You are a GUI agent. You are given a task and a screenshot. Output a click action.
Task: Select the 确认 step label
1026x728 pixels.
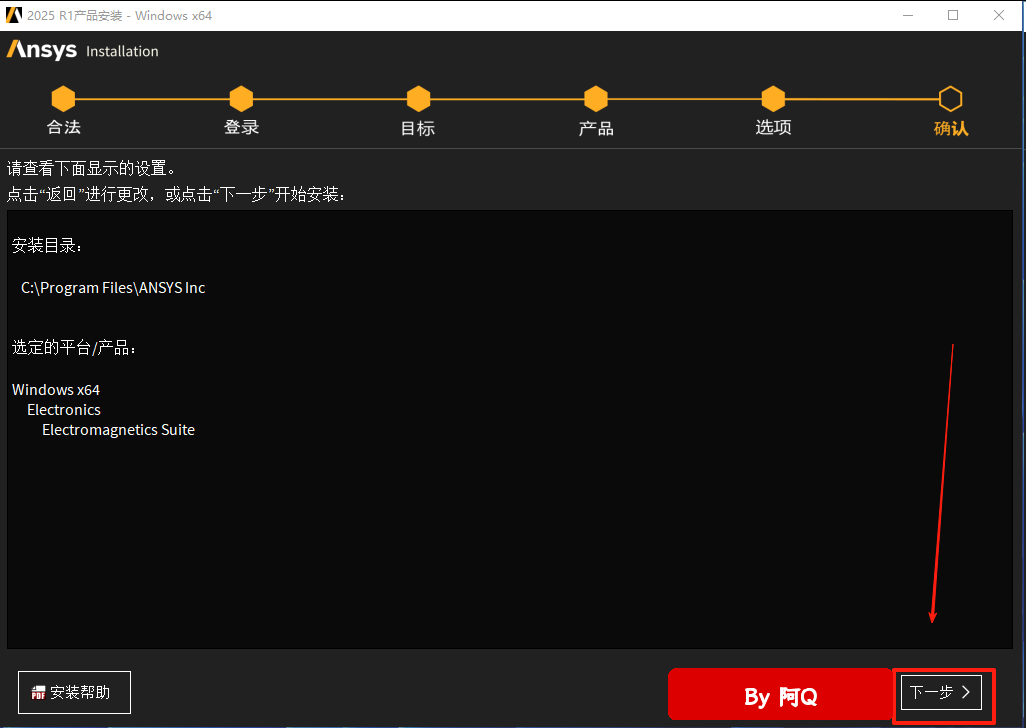click(x=951, y=128)
